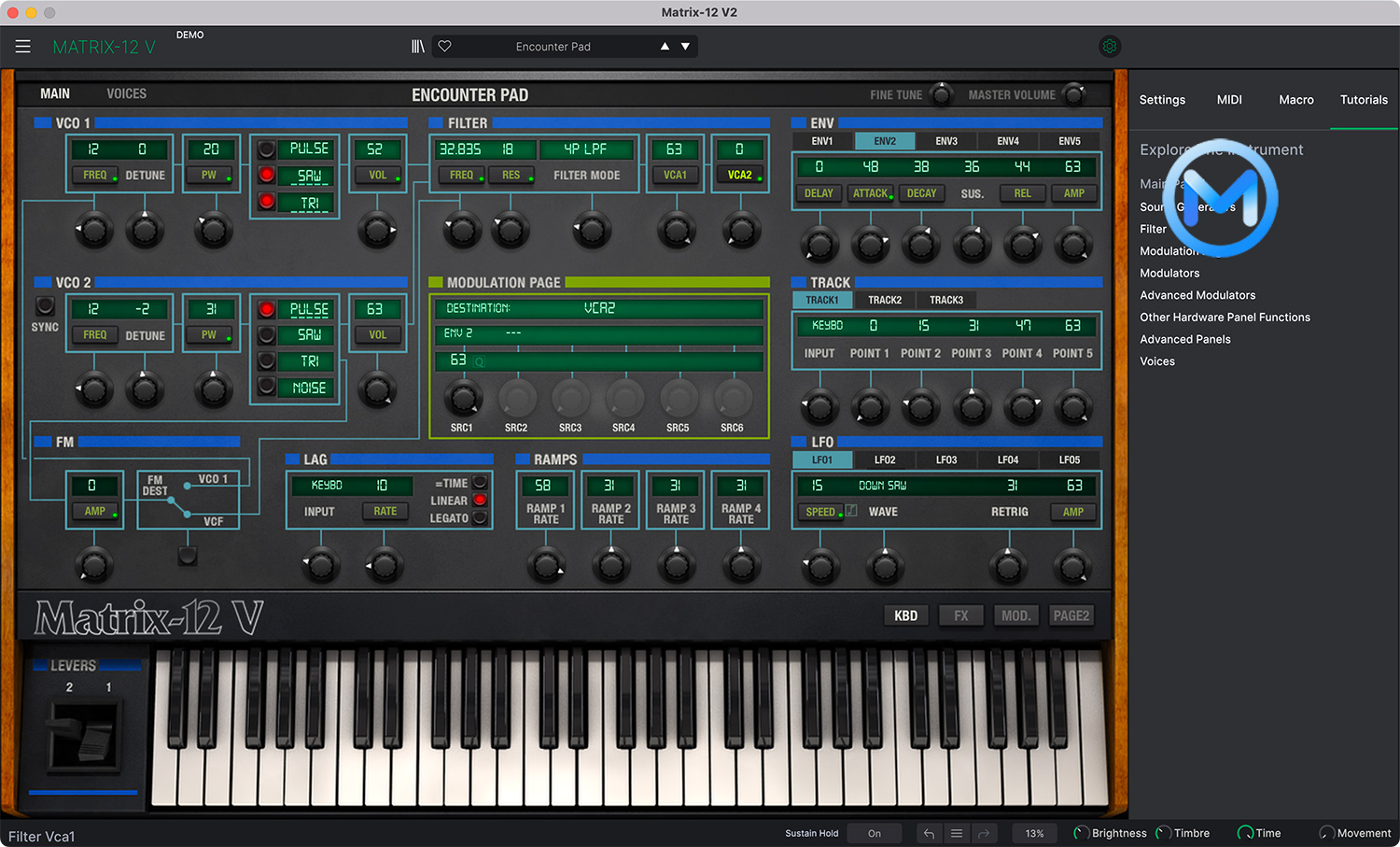Open the Advanced Modulators tutorial
Image resolution: width=1400 pixels, height=847 pixels.
point(1197,295)
